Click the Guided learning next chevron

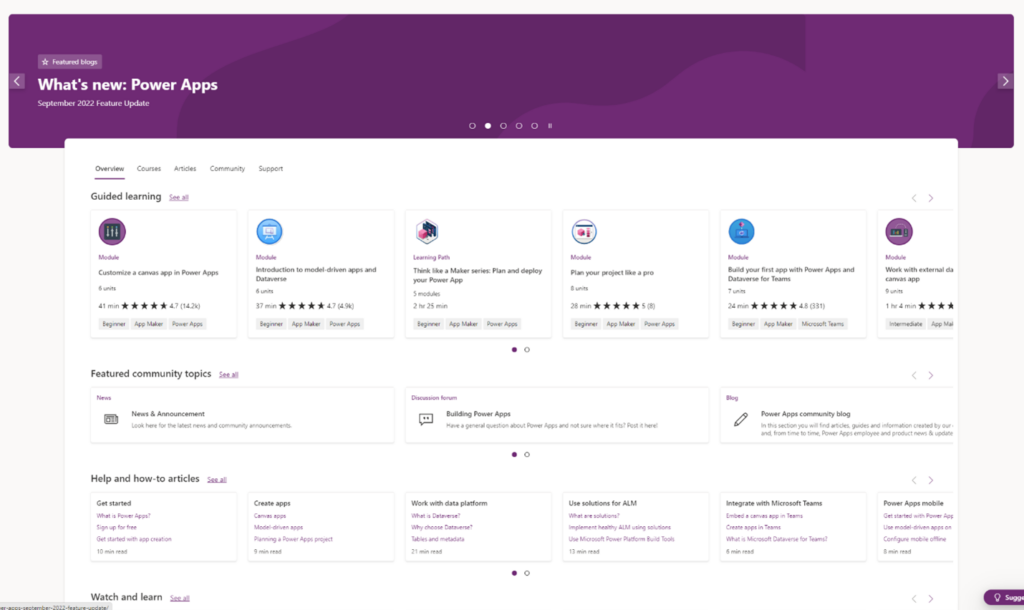point(930,197)
